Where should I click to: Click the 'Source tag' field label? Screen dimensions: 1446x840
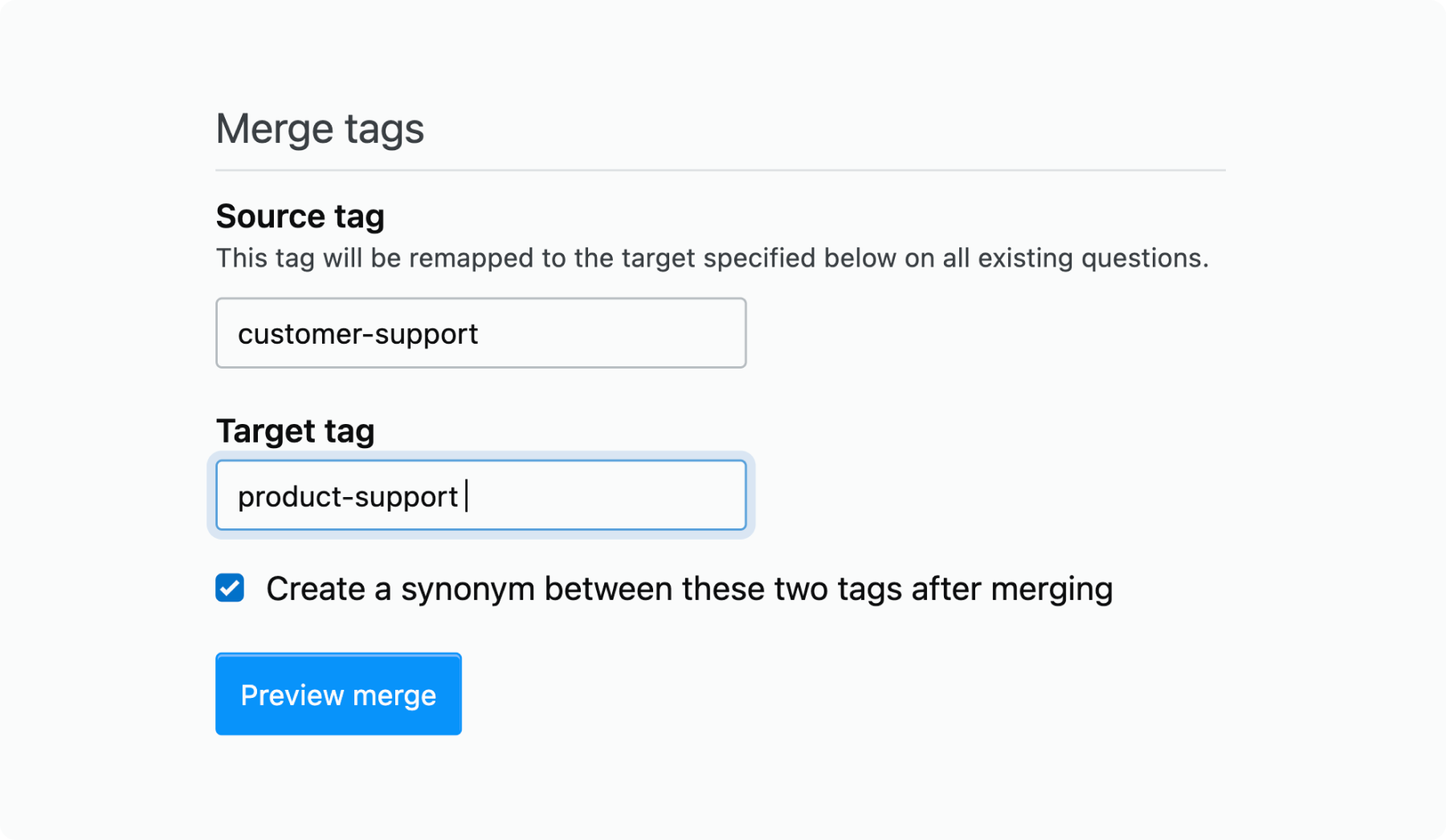point(300,216)
